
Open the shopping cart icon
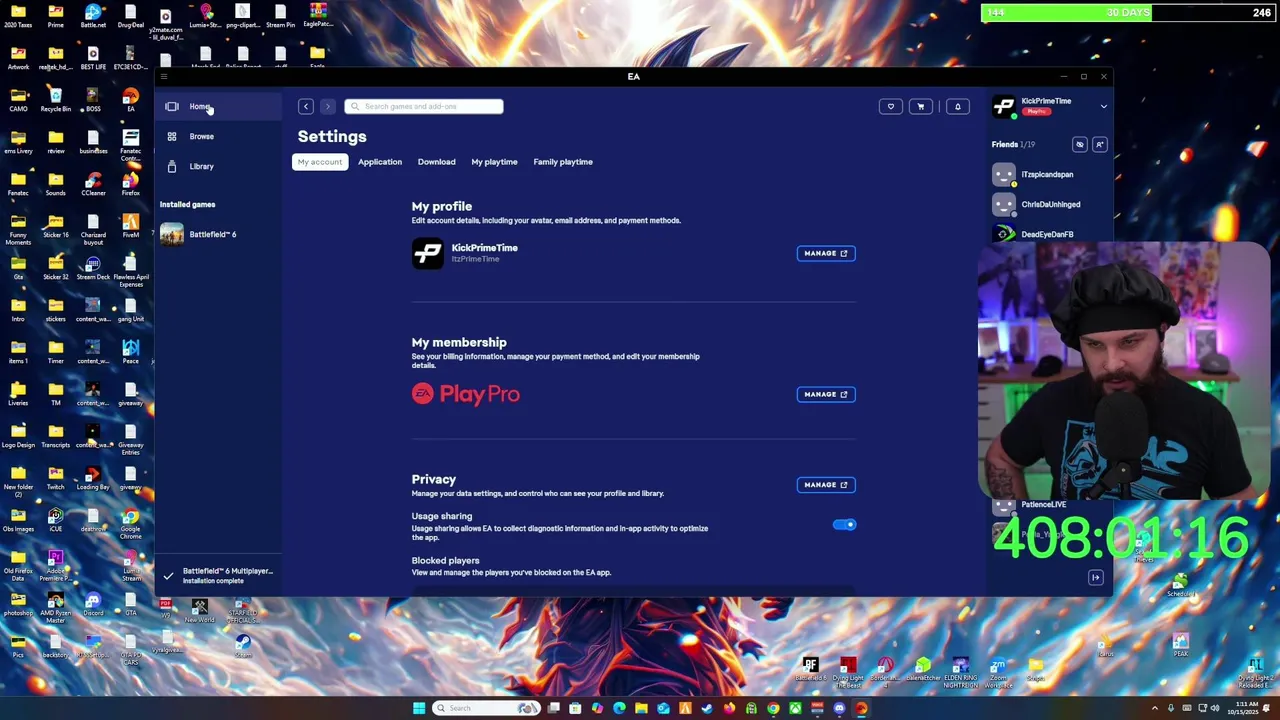[x=921, y=106]
